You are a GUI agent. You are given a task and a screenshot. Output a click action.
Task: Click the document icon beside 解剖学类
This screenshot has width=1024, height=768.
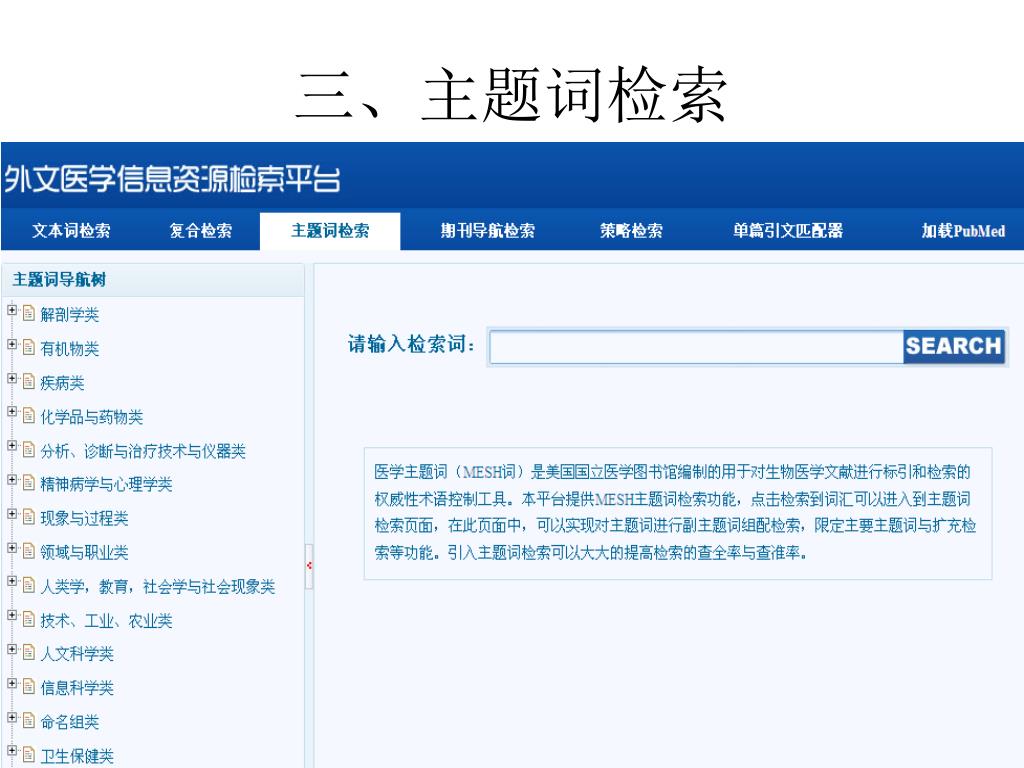point(29,313)
